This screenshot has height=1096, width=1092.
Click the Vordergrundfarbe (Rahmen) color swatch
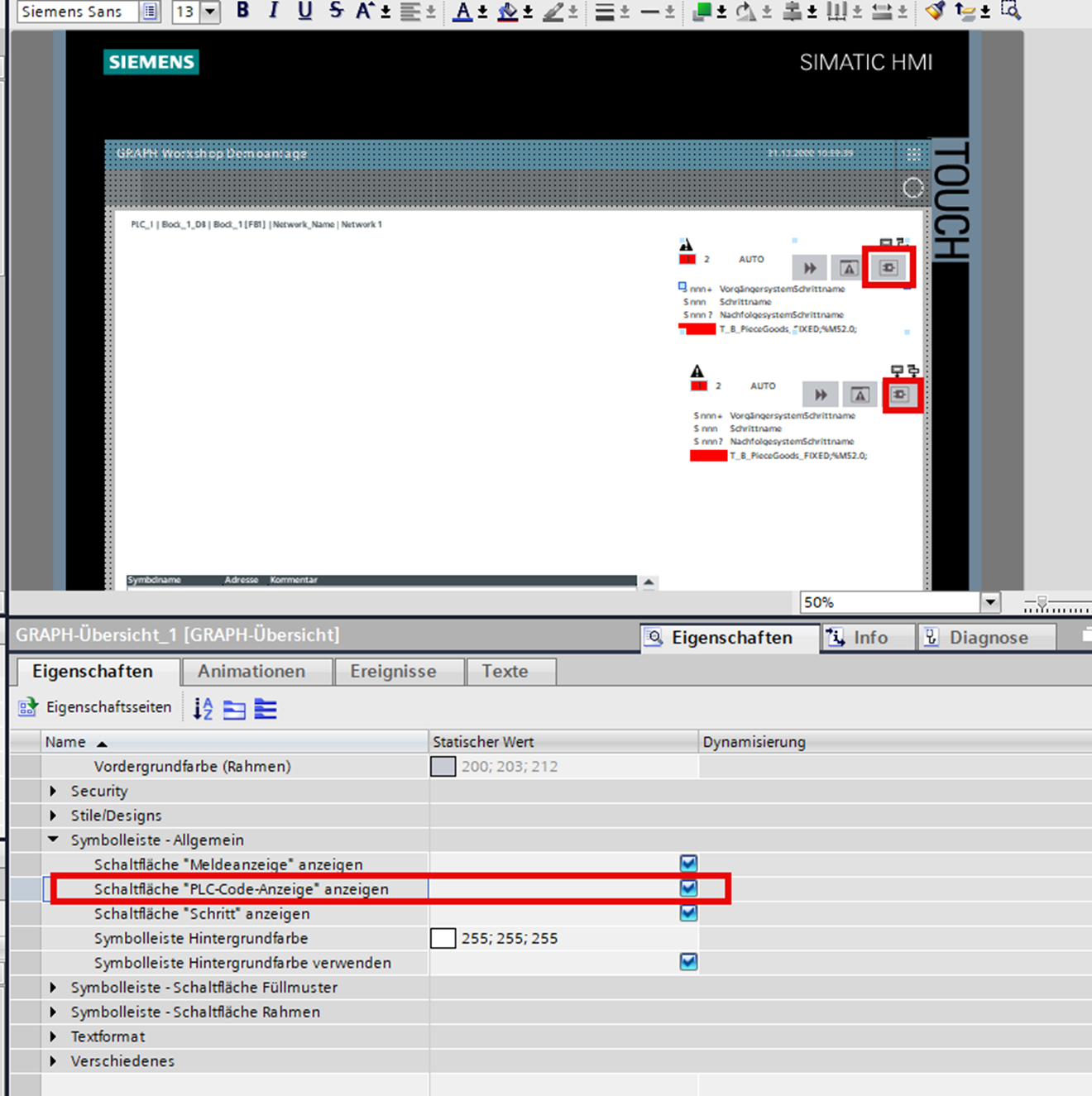tap(443, 767)
